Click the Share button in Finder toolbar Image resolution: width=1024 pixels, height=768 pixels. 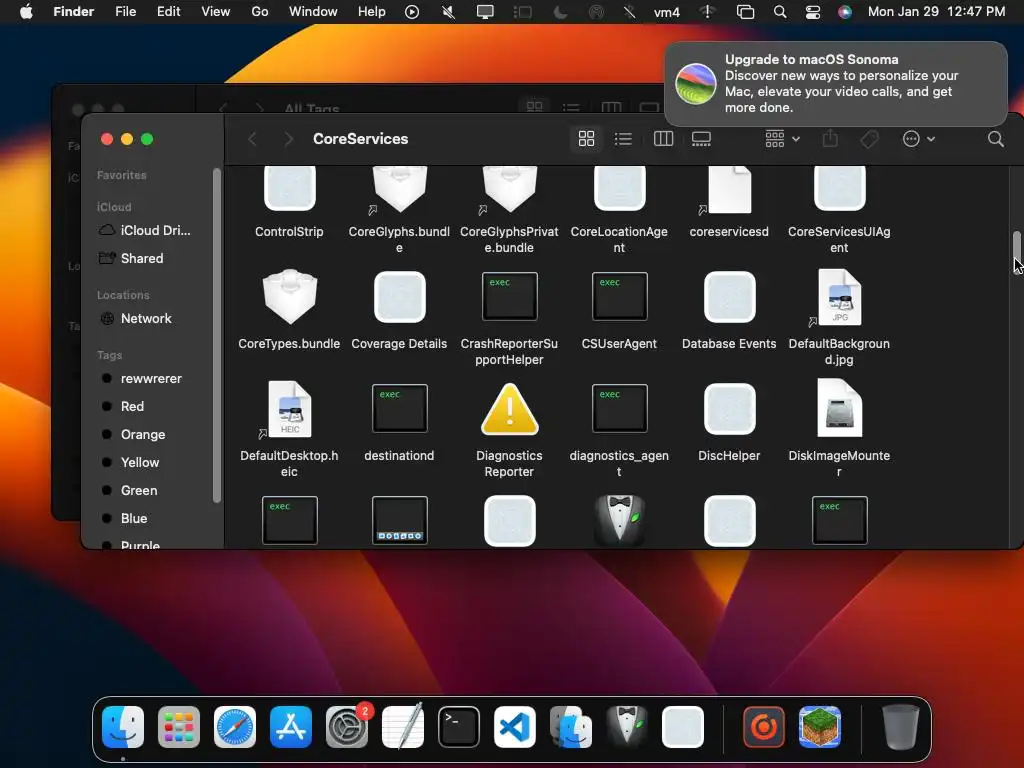pyautogui.click(x=830, y=138)
